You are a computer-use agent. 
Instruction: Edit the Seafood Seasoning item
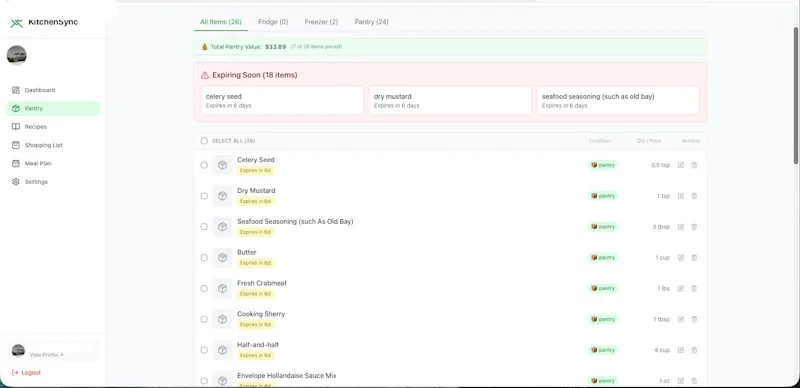681,227
